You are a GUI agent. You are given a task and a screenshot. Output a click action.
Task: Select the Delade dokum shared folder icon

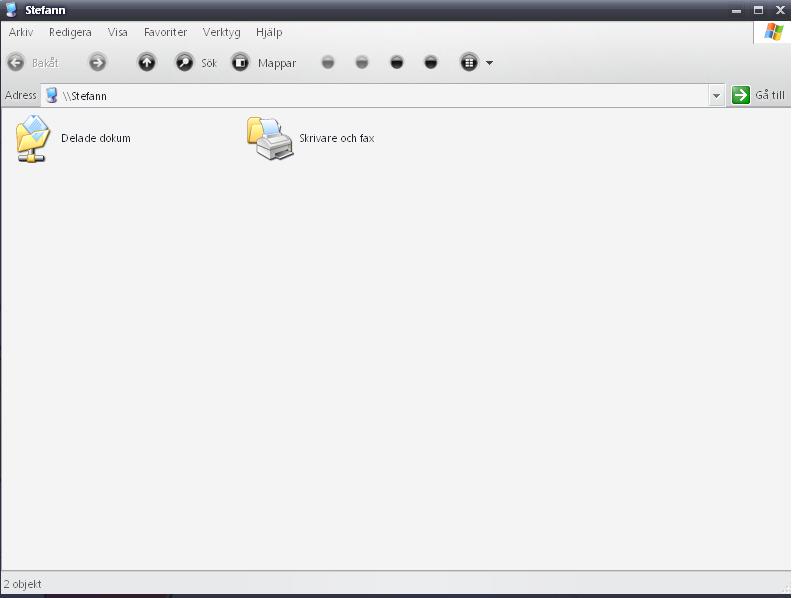click(33, 139)
